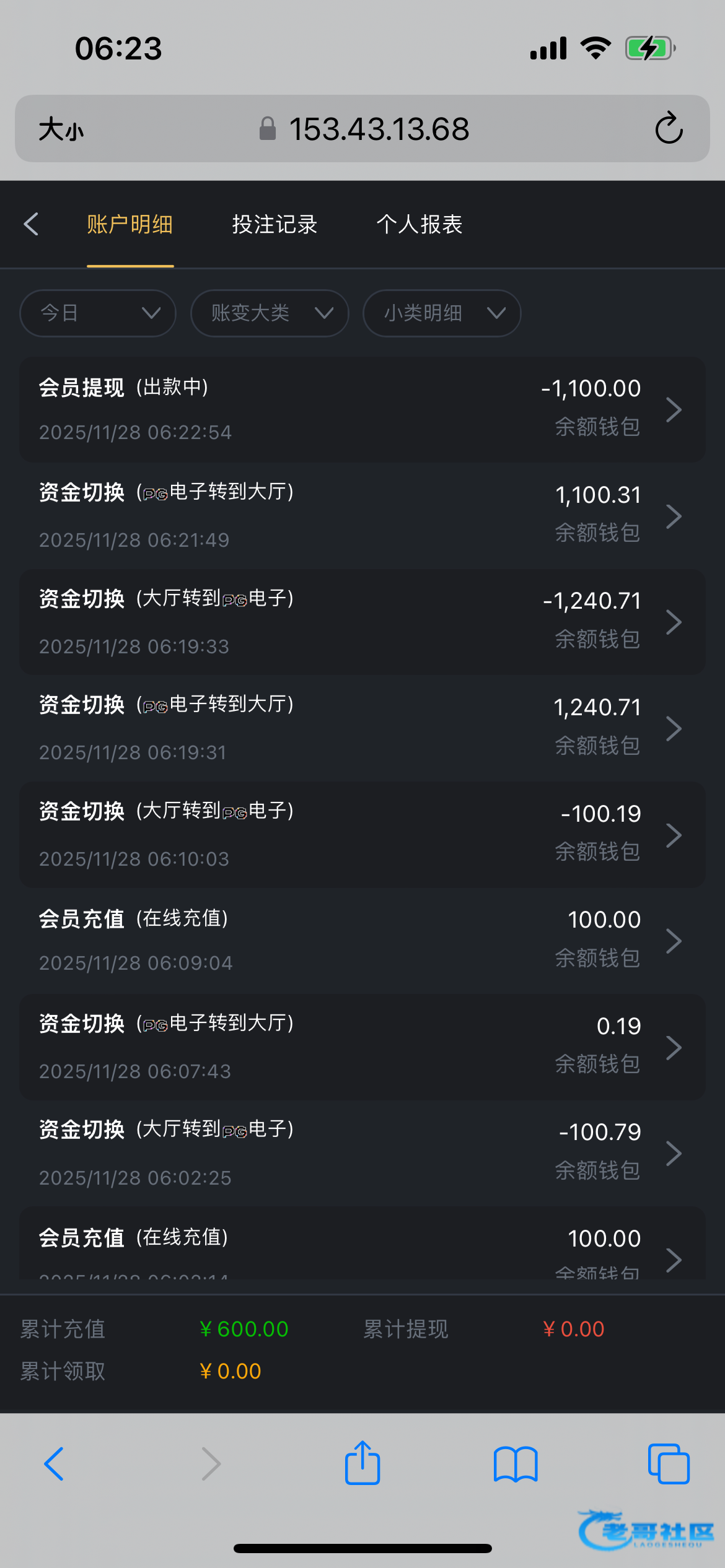Open Safari bookmarks book icon

coord(516,1464)
